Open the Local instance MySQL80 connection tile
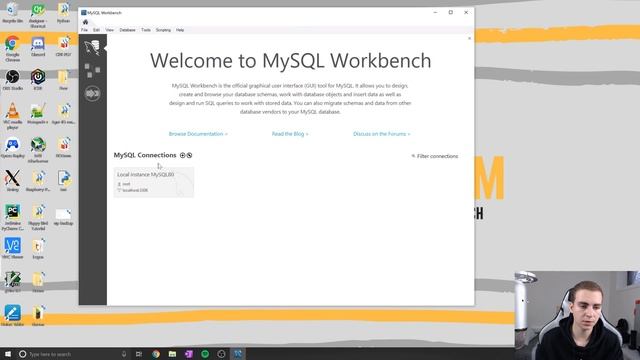The height and width of the screenshot is (360, 640). pyautogui.click(x=154, y=182)
